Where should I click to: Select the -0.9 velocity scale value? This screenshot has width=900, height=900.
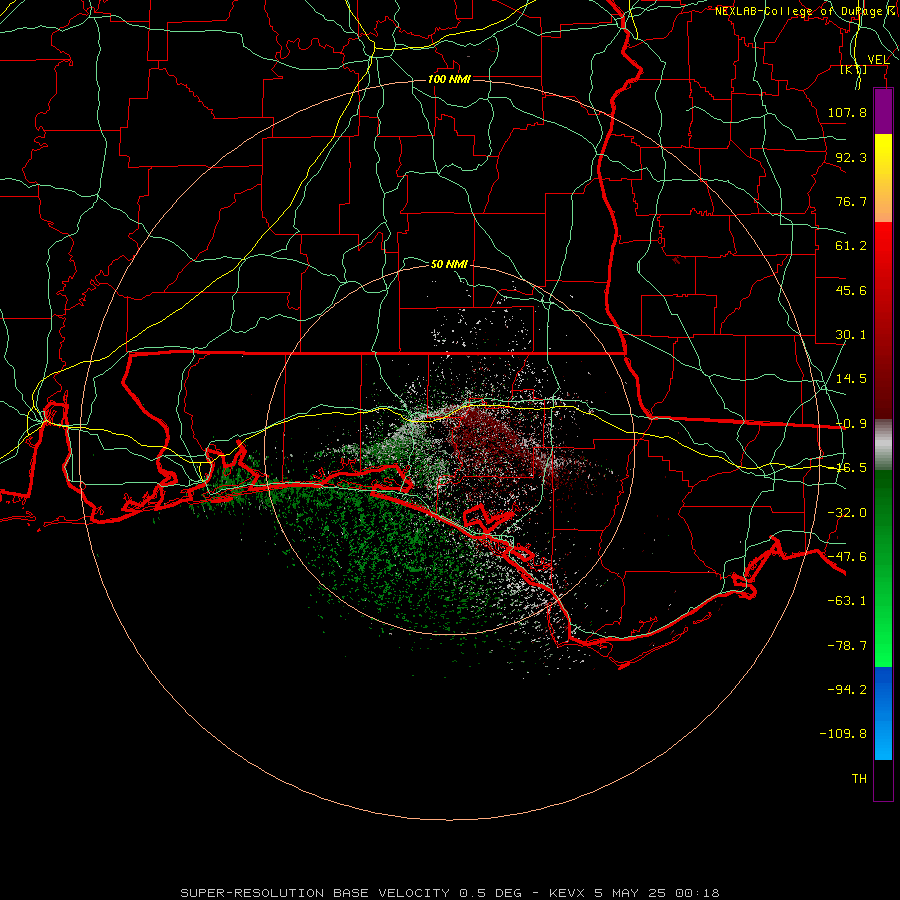851,424
